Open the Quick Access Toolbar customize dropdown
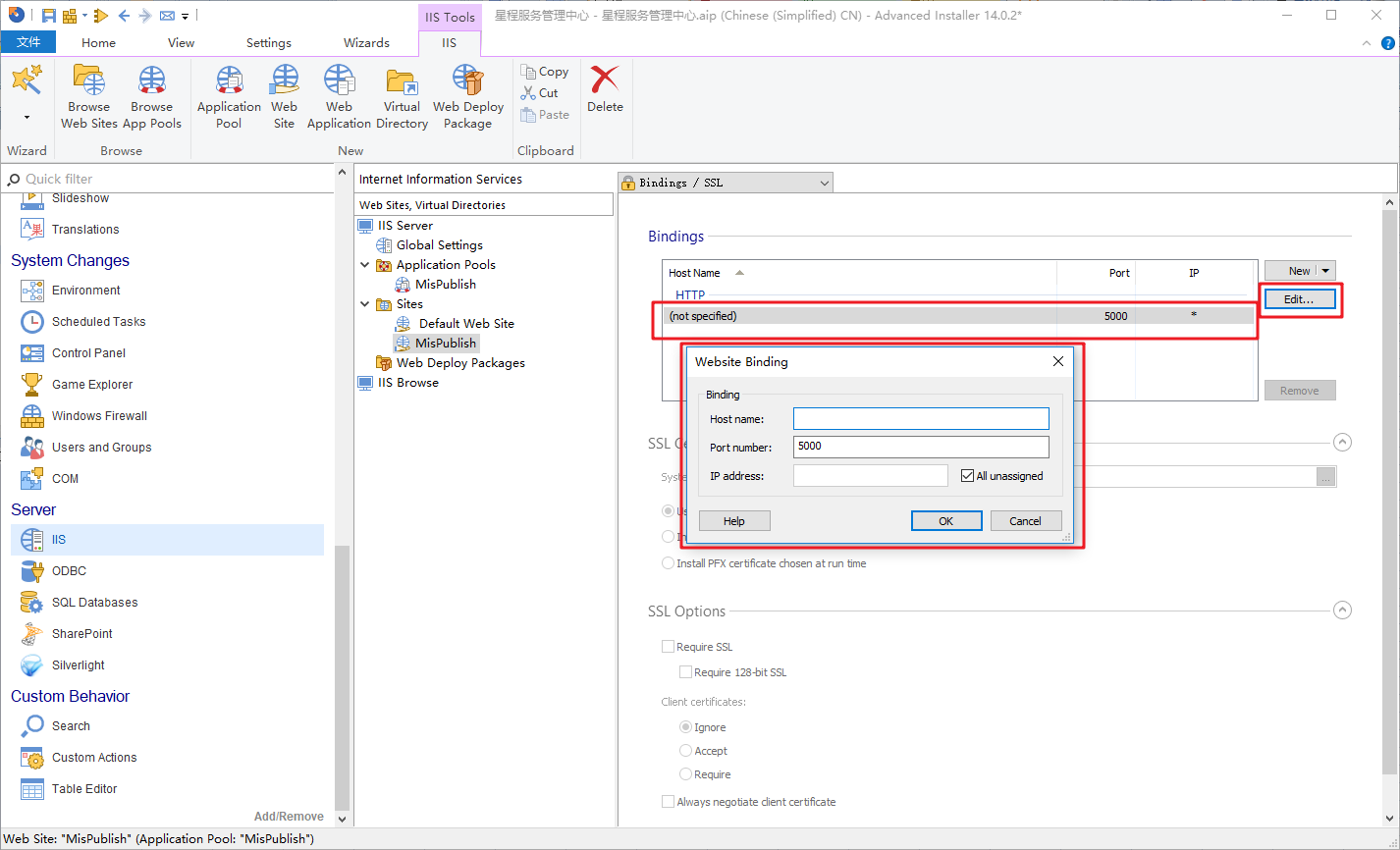 (185, 16)
